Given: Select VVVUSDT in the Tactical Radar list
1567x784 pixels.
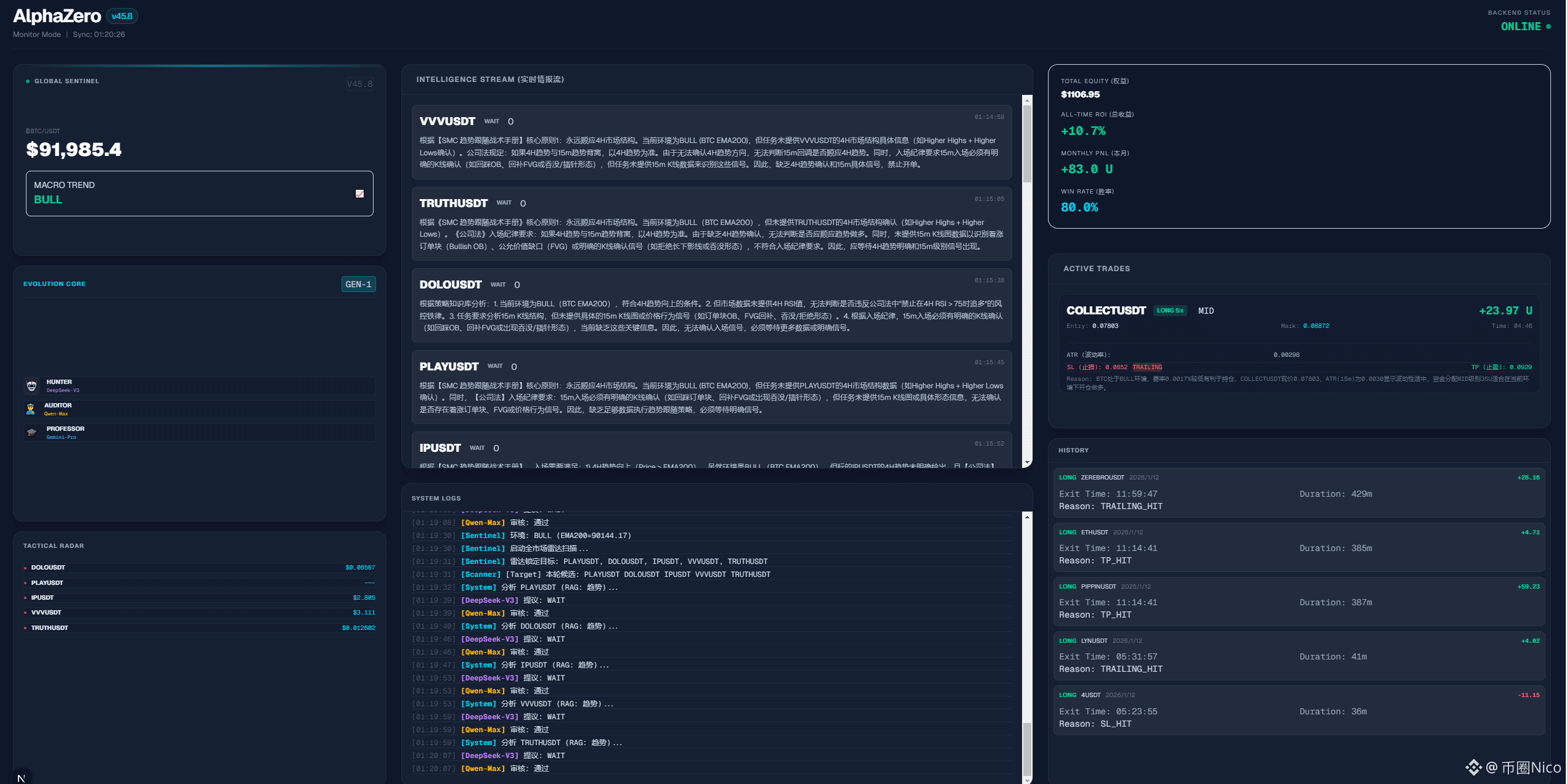Looking at the screenshot, I should (47, 613).
